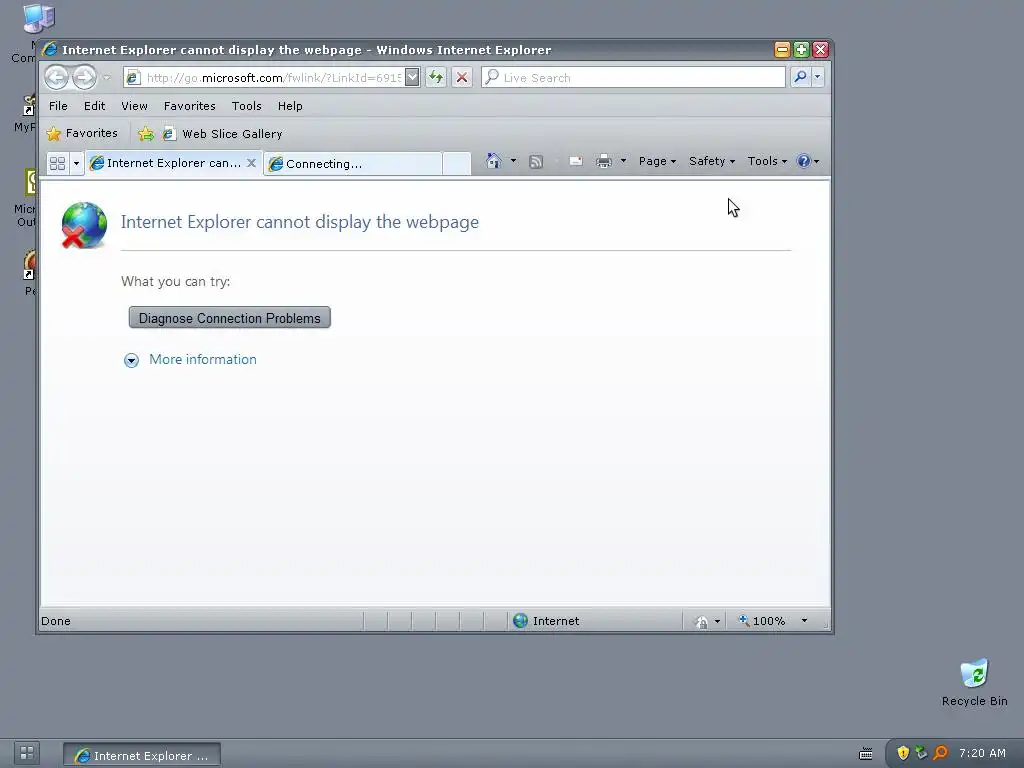
Task: Click the network connection tray icon
Action: (921, 753)
